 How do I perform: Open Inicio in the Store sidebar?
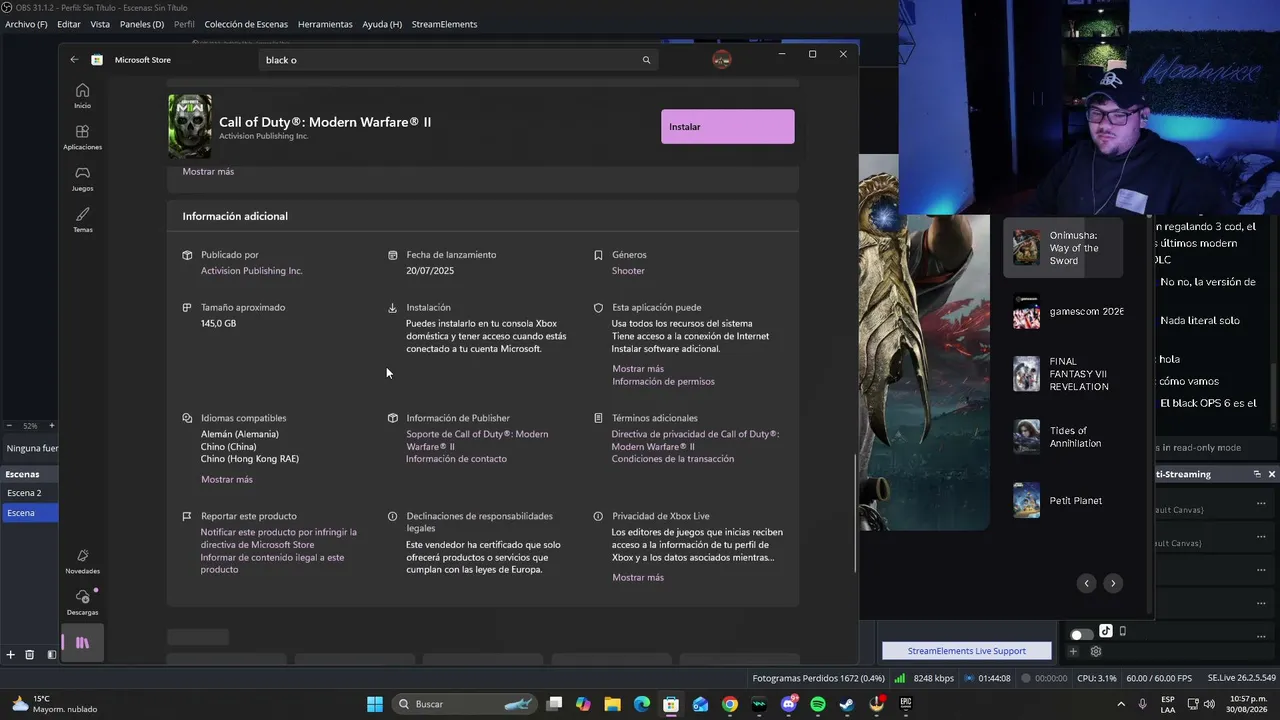pyautogui.click(x=82, y=96)
